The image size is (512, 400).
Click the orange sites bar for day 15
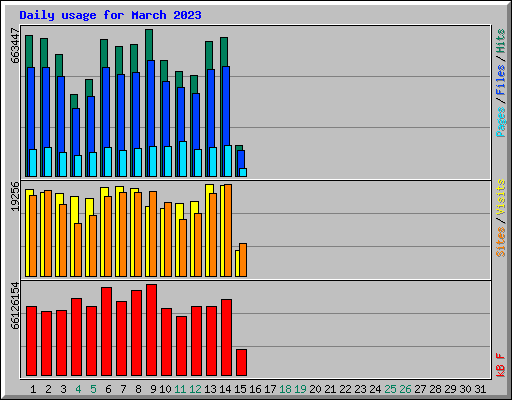(x=243, y=260)
